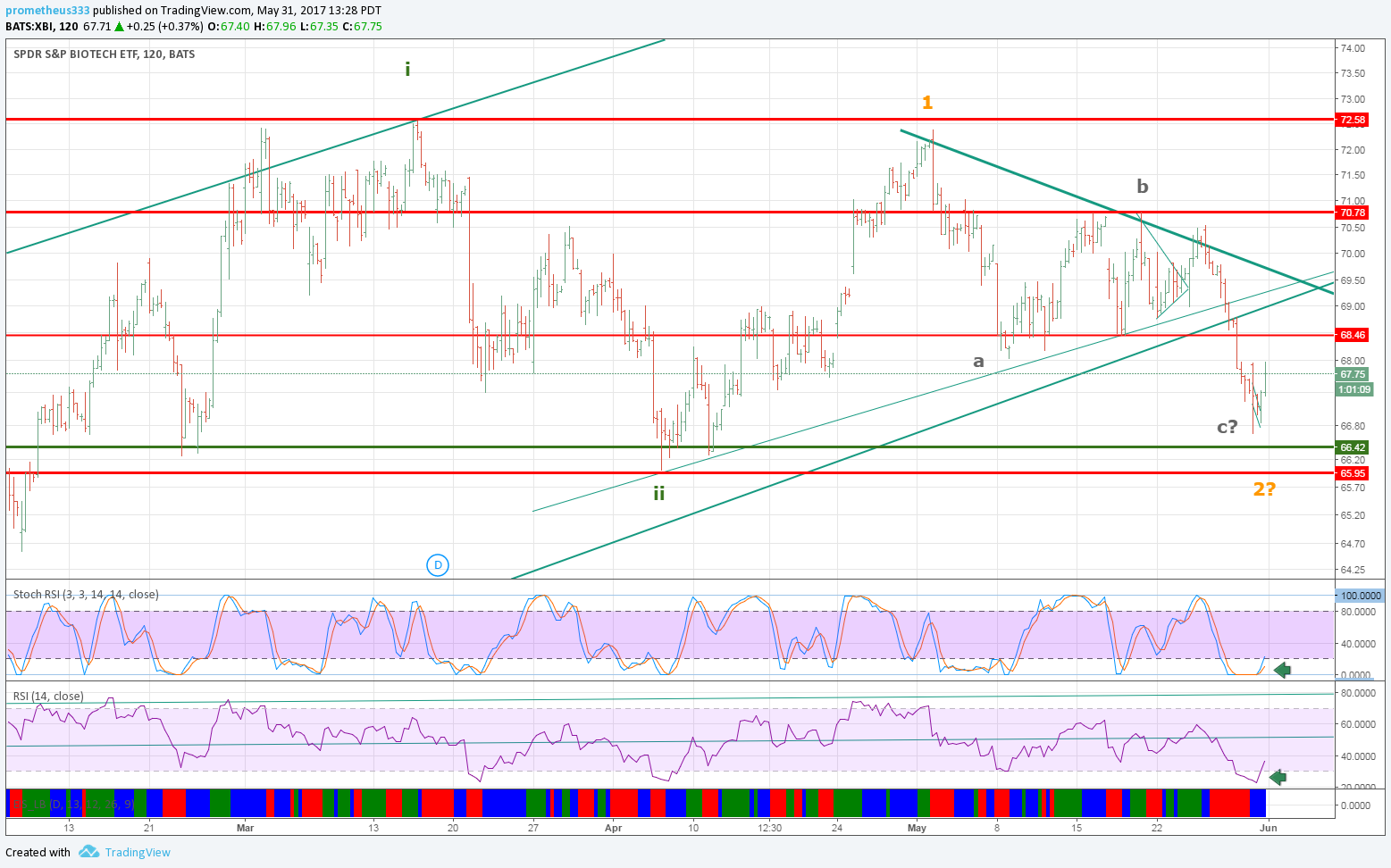Viewport: 1391px width, 868px height.
Task: Click the Jun label on time axis
Action: tap(1269, 828)
